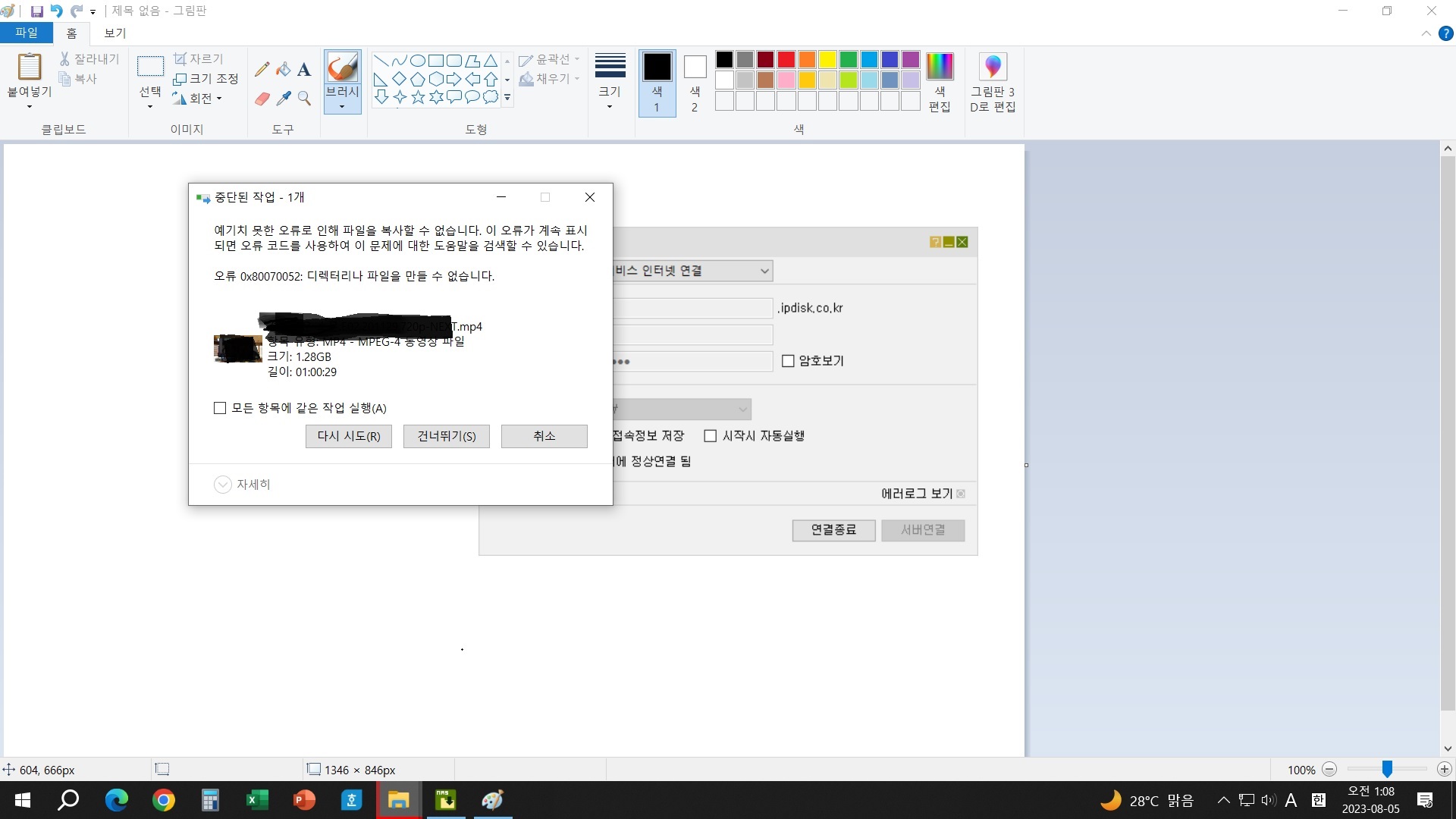Toggle the Show password (암호보기) checkbox
1456x819 pixels.
click(x=788, y=361)
